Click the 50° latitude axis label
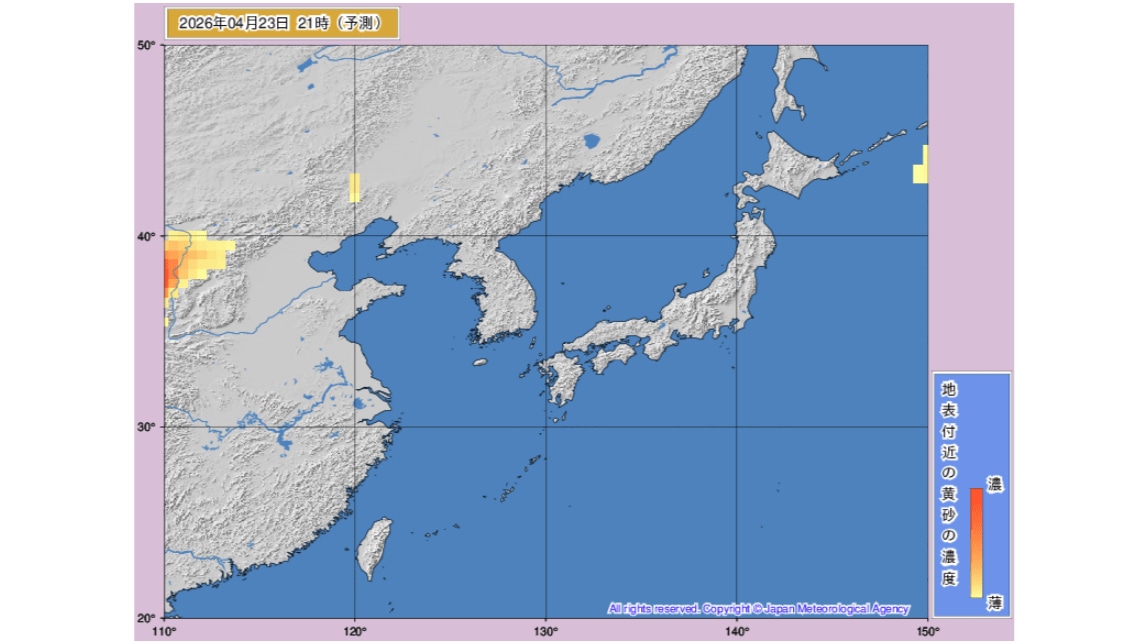The image size is (1141, 642). 145,46
